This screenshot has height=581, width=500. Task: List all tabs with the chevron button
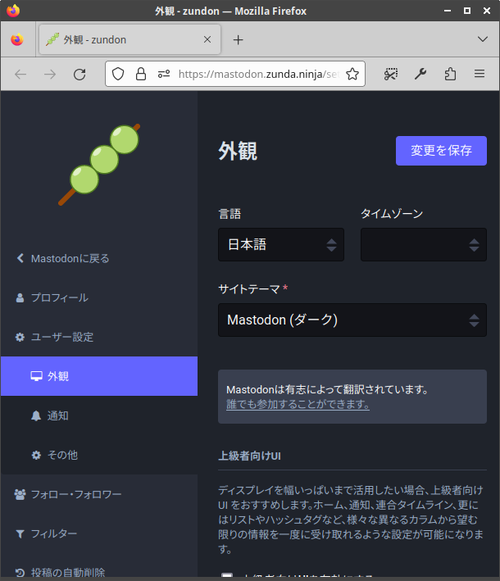pos(482,39)
